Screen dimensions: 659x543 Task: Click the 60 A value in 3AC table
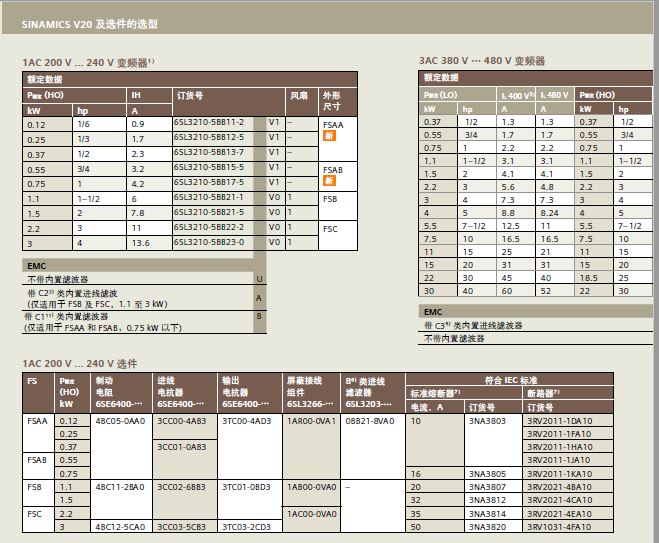506,291
